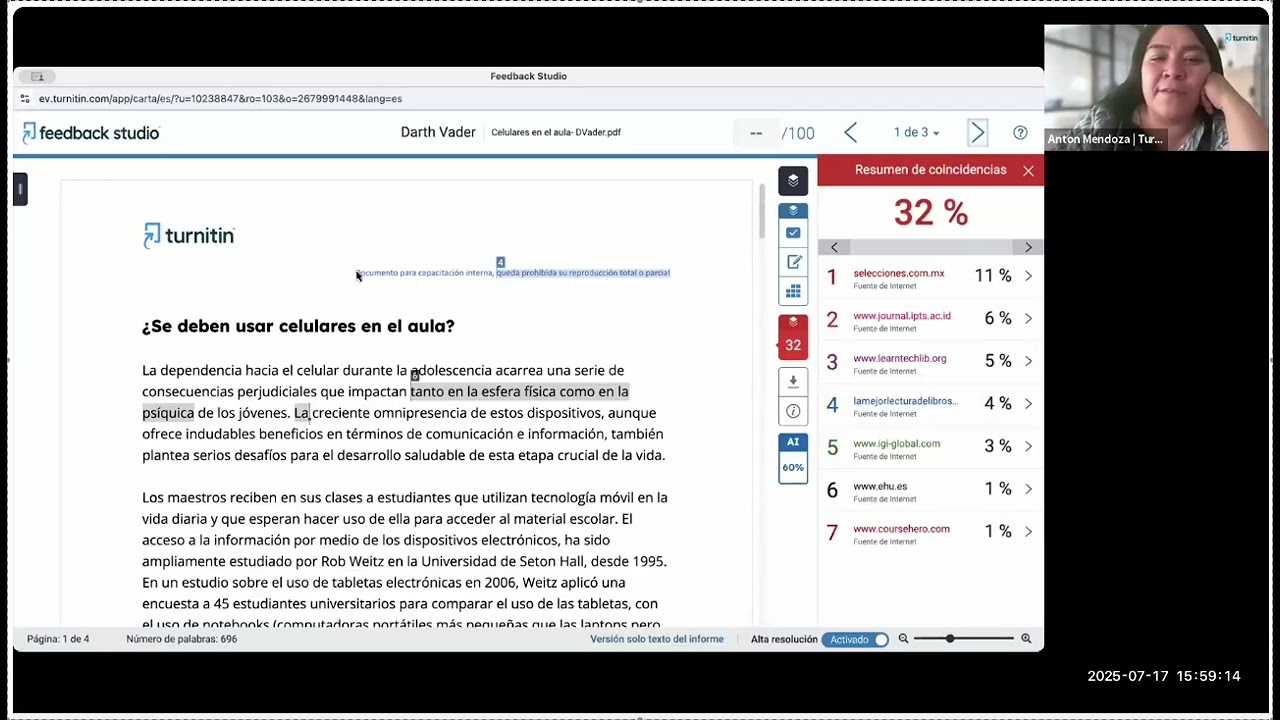1280x720 pixels.
Task: Click the previous match arrow in summary panel
Action: click(x=834, y=247)
